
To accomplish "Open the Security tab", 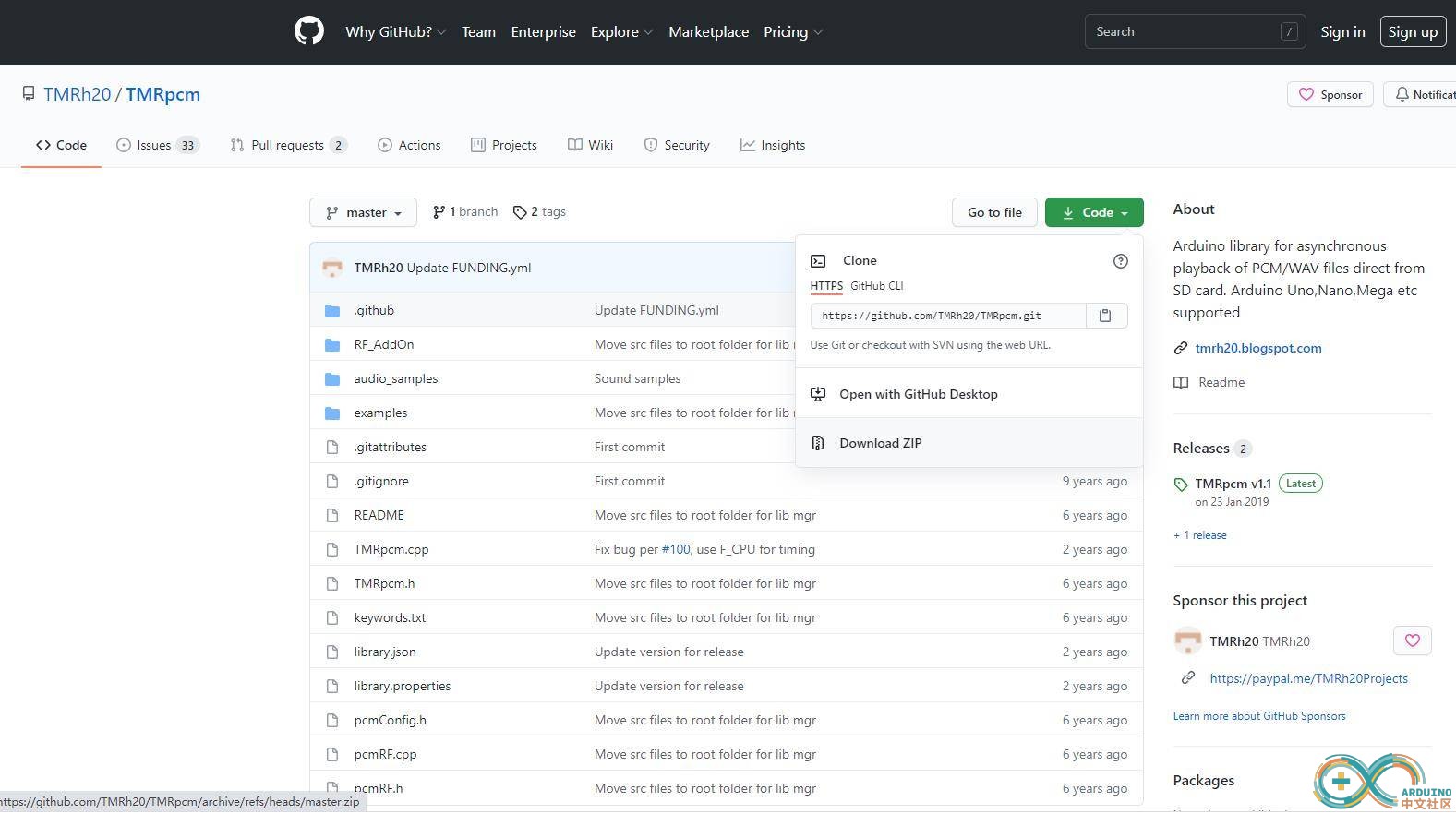I will point(677,145).
